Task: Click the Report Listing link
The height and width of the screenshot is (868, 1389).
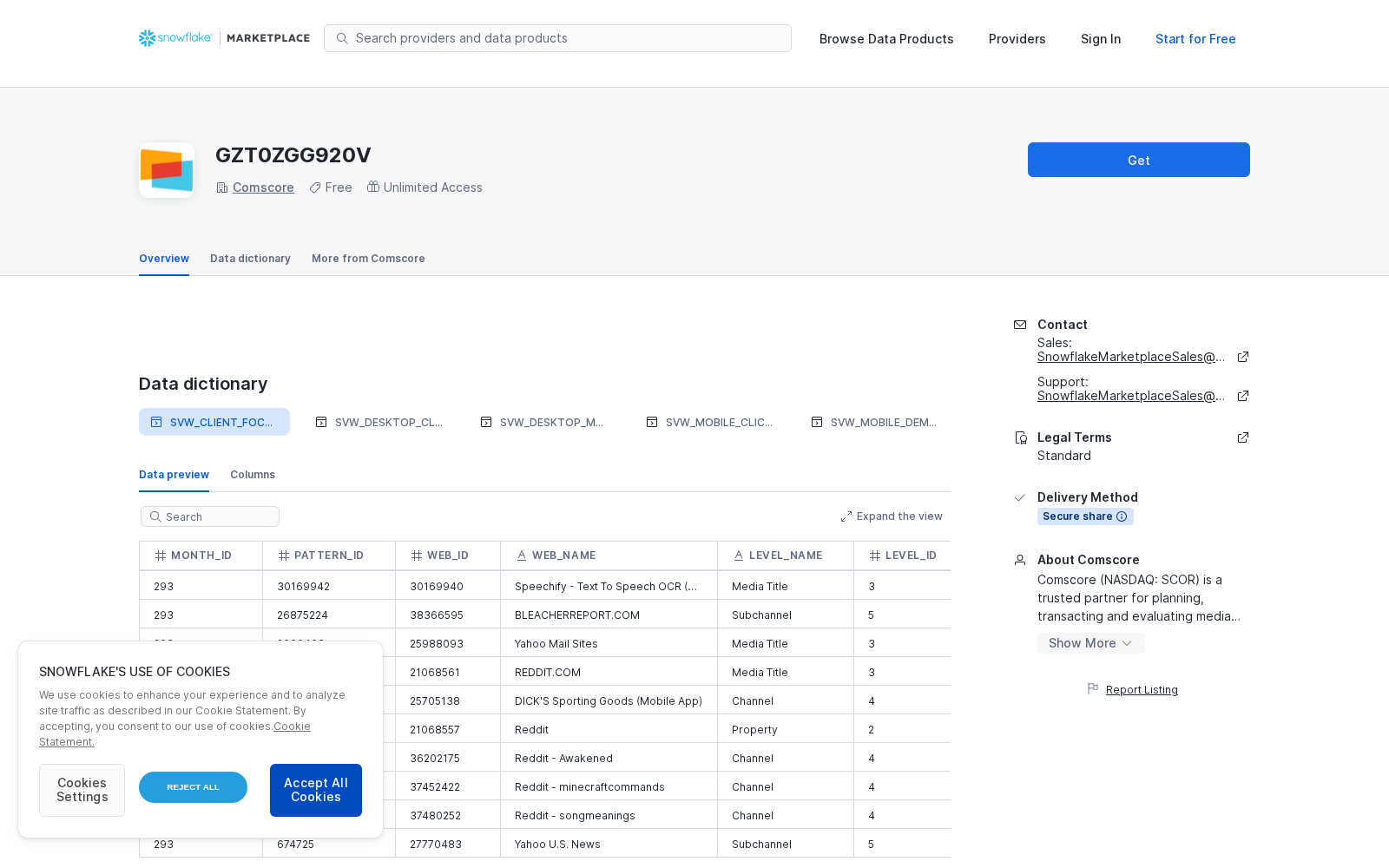Action: point(1142,690)
